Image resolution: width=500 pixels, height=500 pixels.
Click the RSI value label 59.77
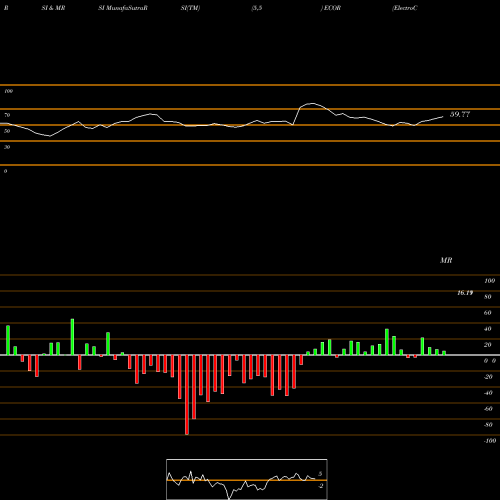[460, 114]
